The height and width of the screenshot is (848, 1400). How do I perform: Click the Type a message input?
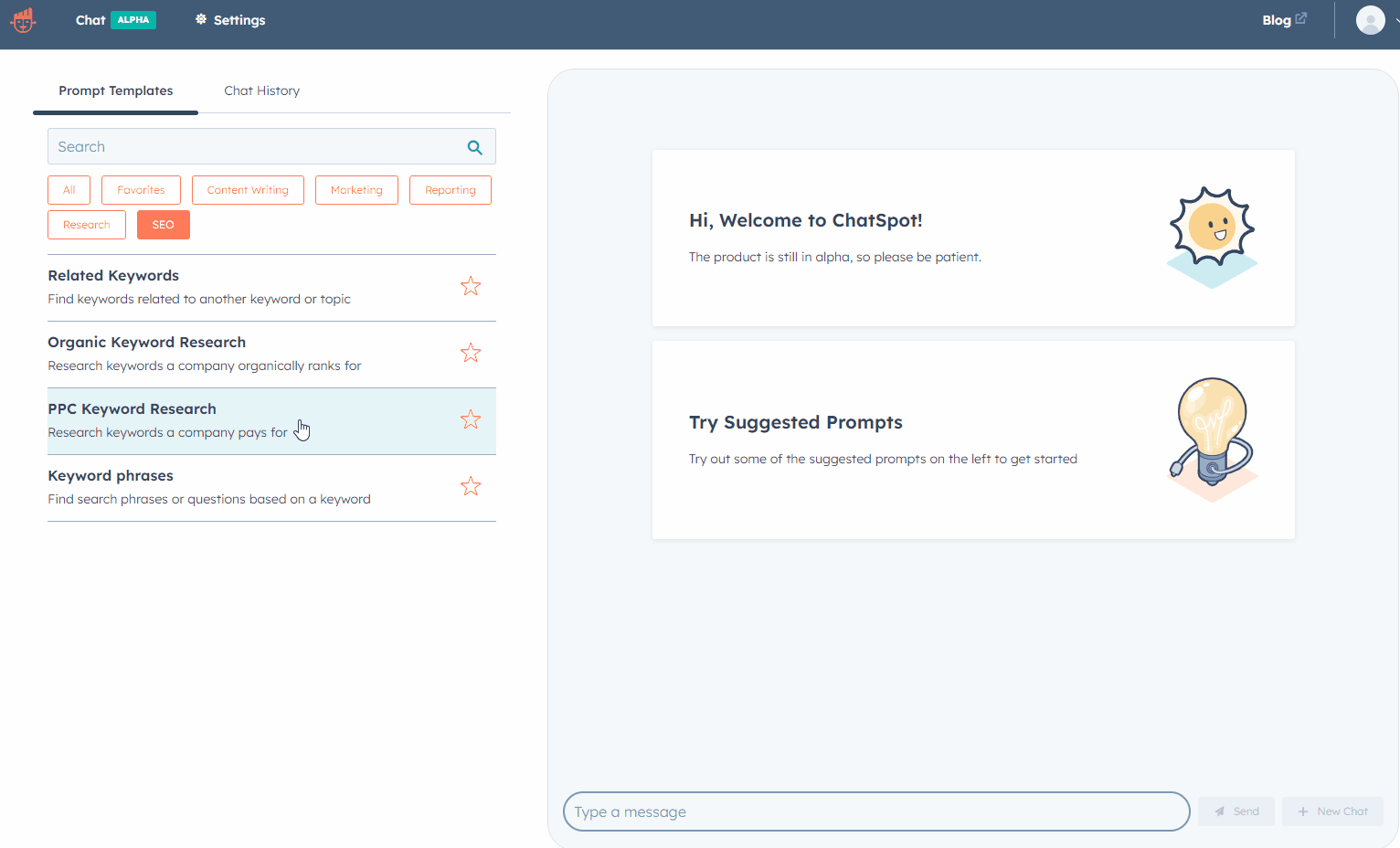click(x=876, y=811)
